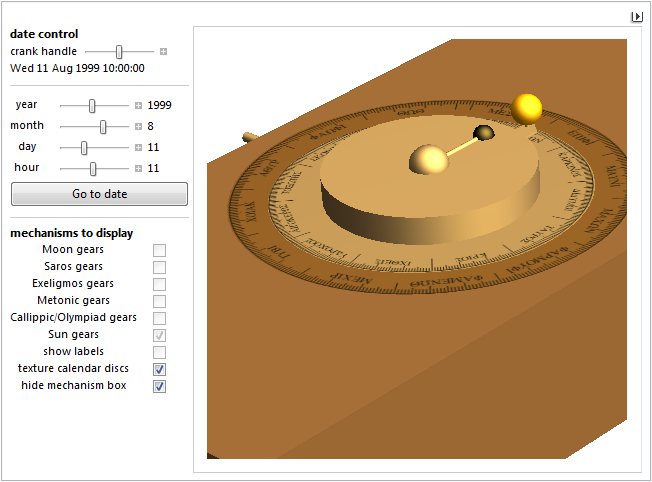The height and width of the screenshot is (482, 652).
Task: Show the Metonic gears mechanism
Action: click(x=159, y=301)
